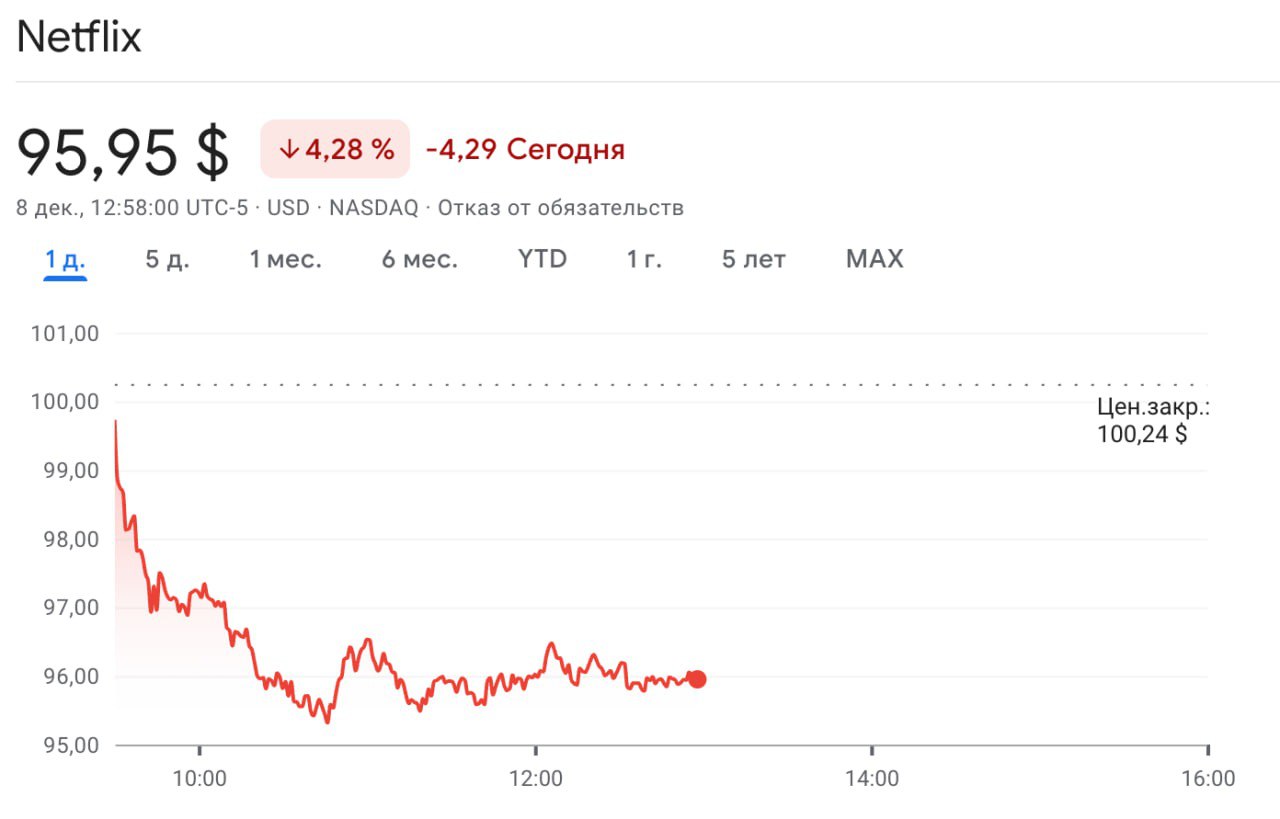Select the 1 д. time range tab
The height and width of the screenshot is (819, 1280).
coord(65,260)
